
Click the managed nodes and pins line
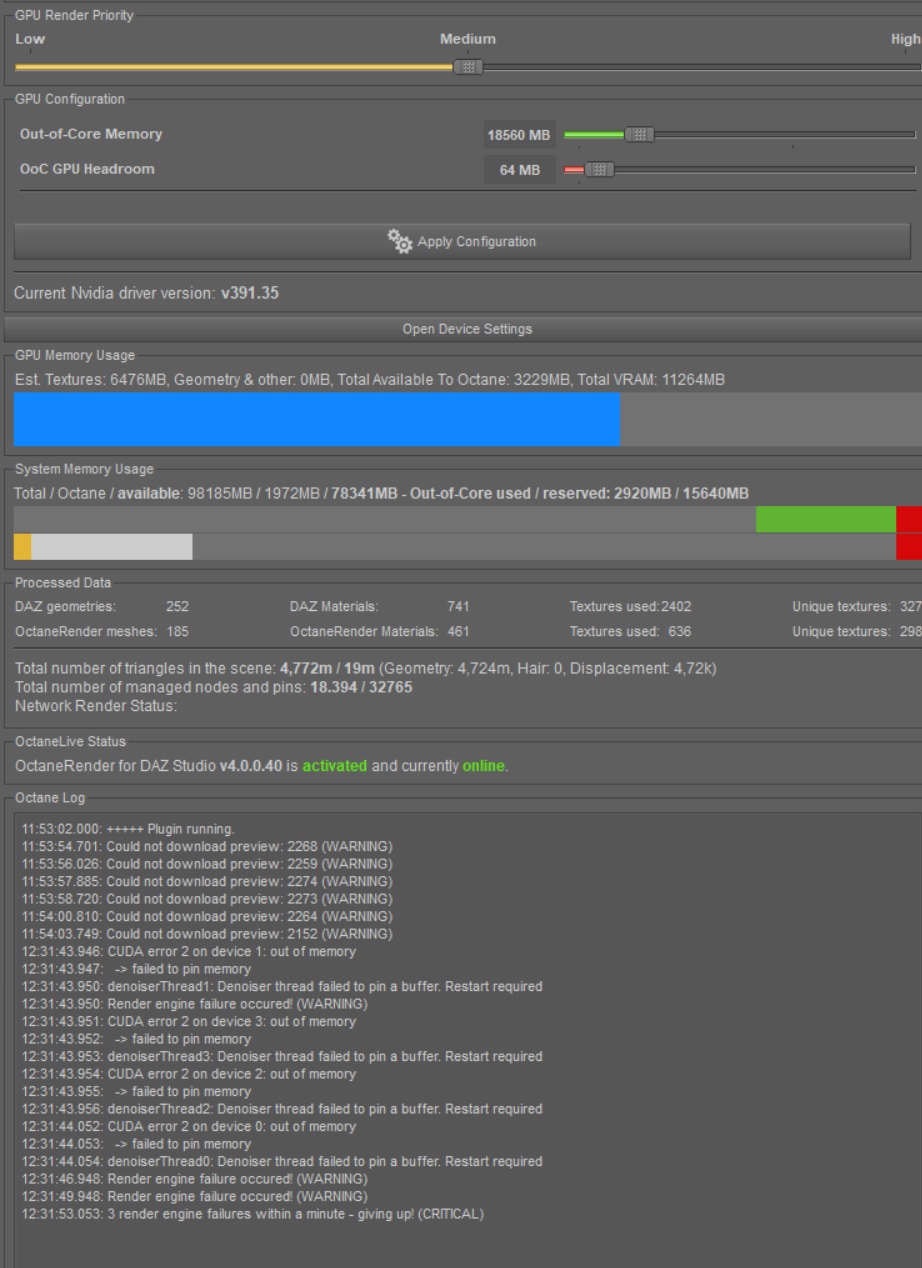tap(213, 687)
